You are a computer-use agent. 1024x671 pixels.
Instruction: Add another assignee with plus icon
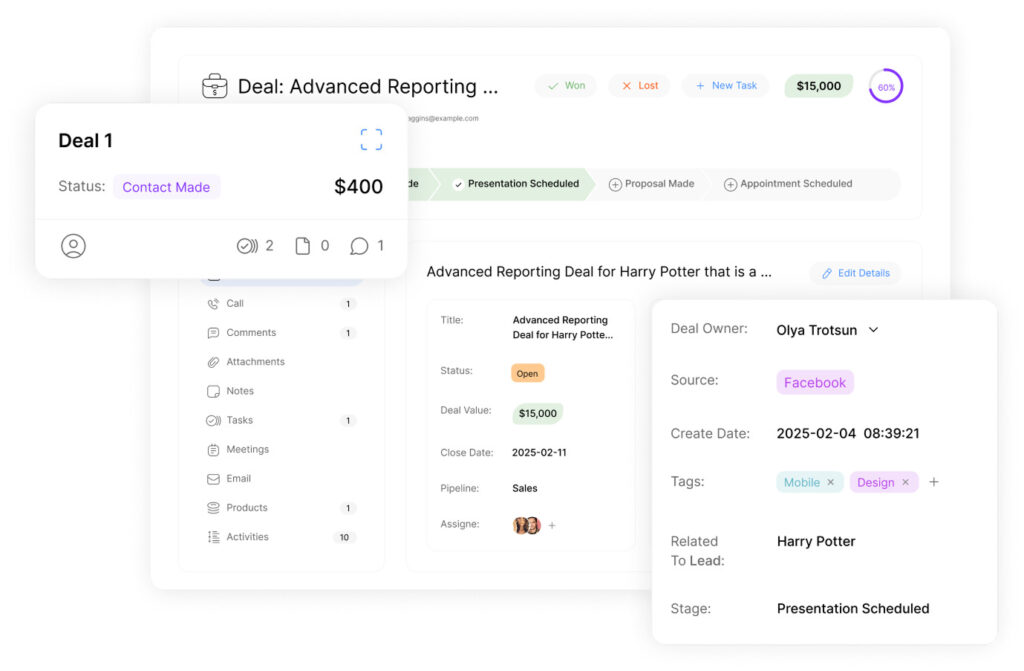pyautogui.click(x=552, y=525)
